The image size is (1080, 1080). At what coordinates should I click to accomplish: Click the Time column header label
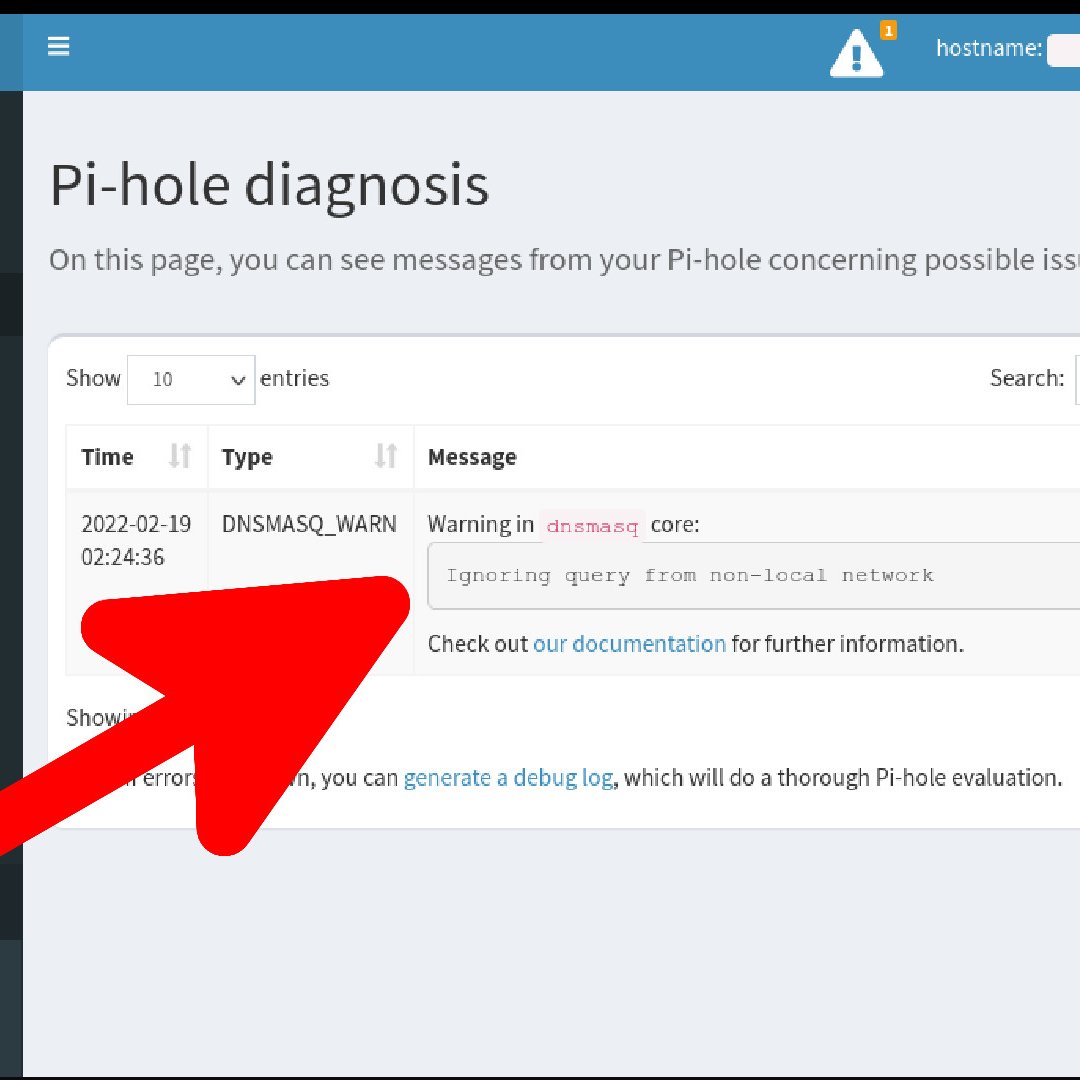(x=108, y=457)
